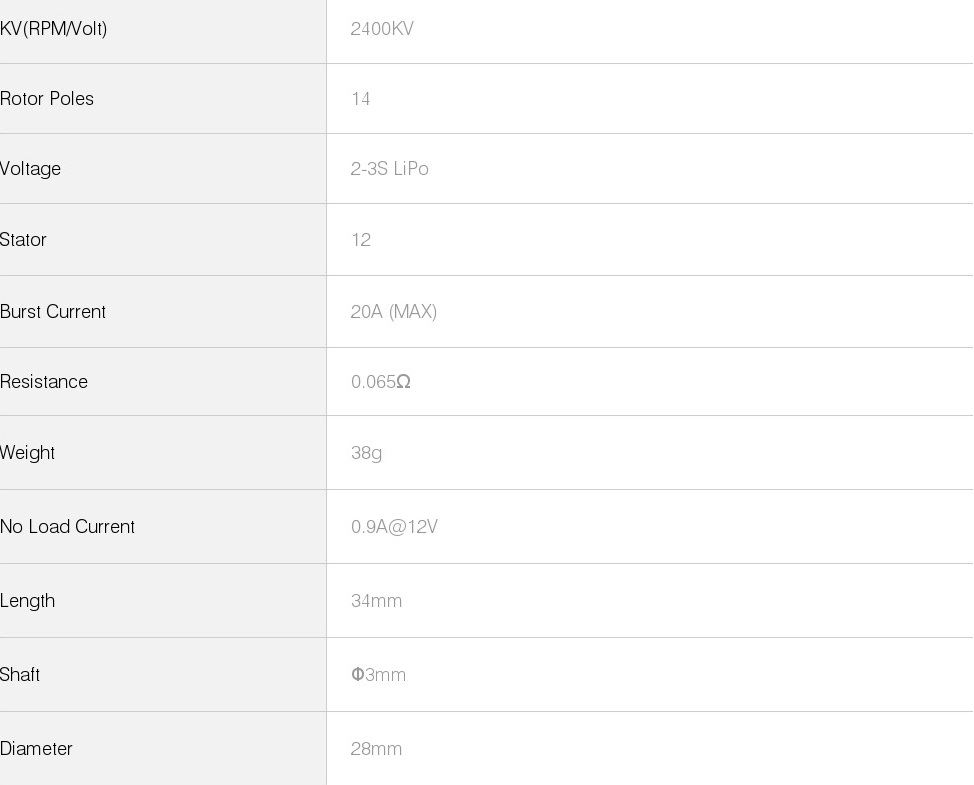The image size is (974, 785).
Task: Select the 0.065Ω resistance value
Action: (x=381, y=382)
